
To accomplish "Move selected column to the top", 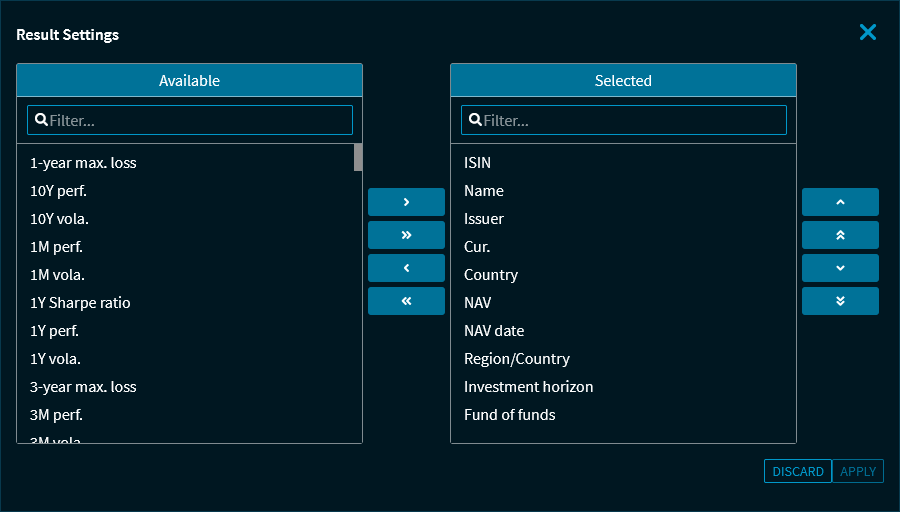I will (840, 235).
